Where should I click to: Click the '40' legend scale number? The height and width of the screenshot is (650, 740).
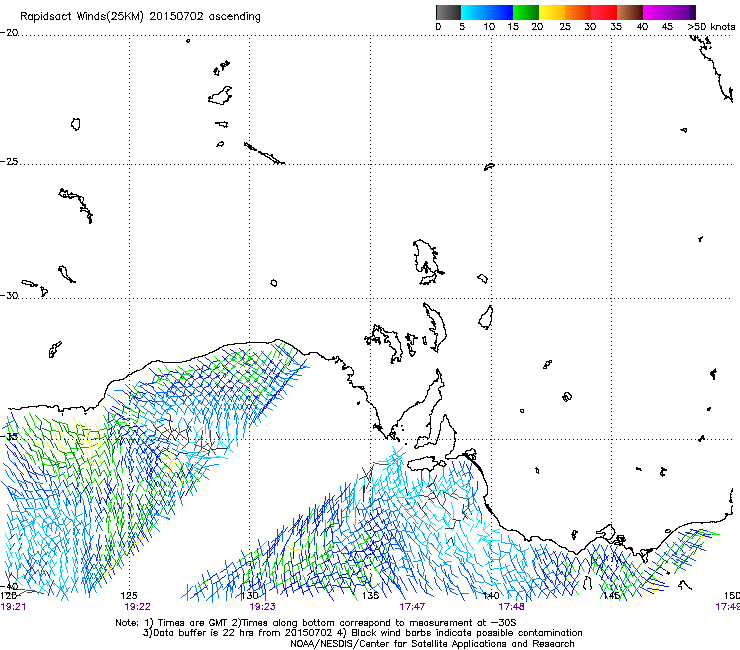pos(642,26)
